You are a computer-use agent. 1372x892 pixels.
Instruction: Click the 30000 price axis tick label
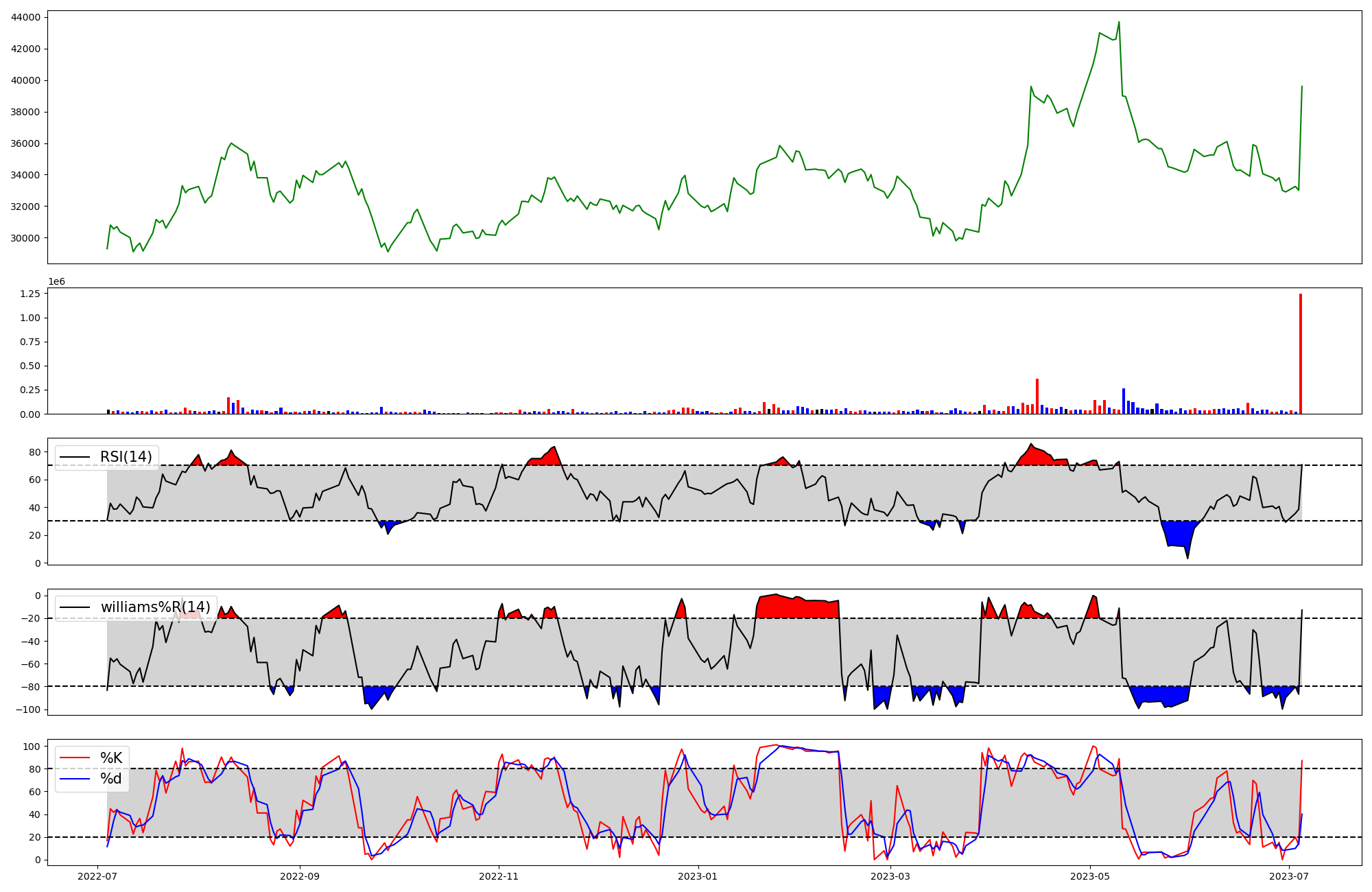click(26, 238)
